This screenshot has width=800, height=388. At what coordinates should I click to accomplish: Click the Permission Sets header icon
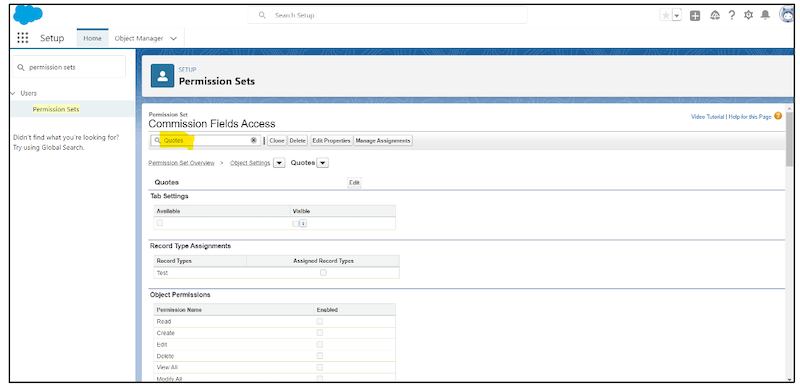[x=162, y=76]
